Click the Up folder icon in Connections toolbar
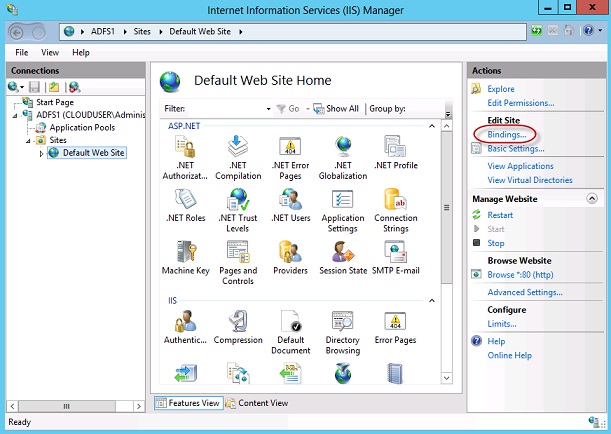 [x=54, y=87]
